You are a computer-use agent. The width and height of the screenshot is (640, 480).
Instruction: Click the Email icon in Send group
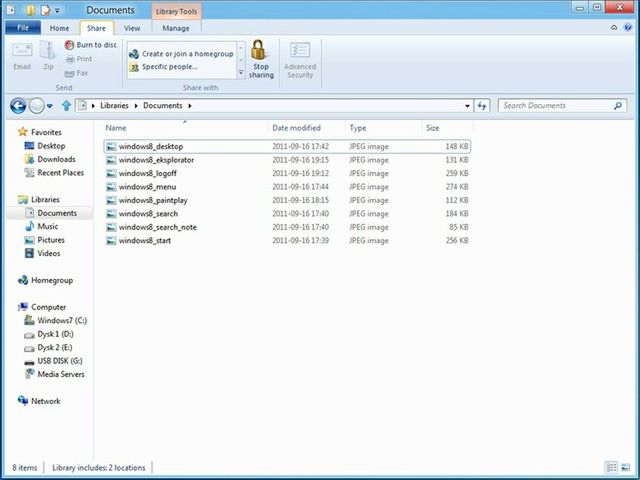[22, 50]
